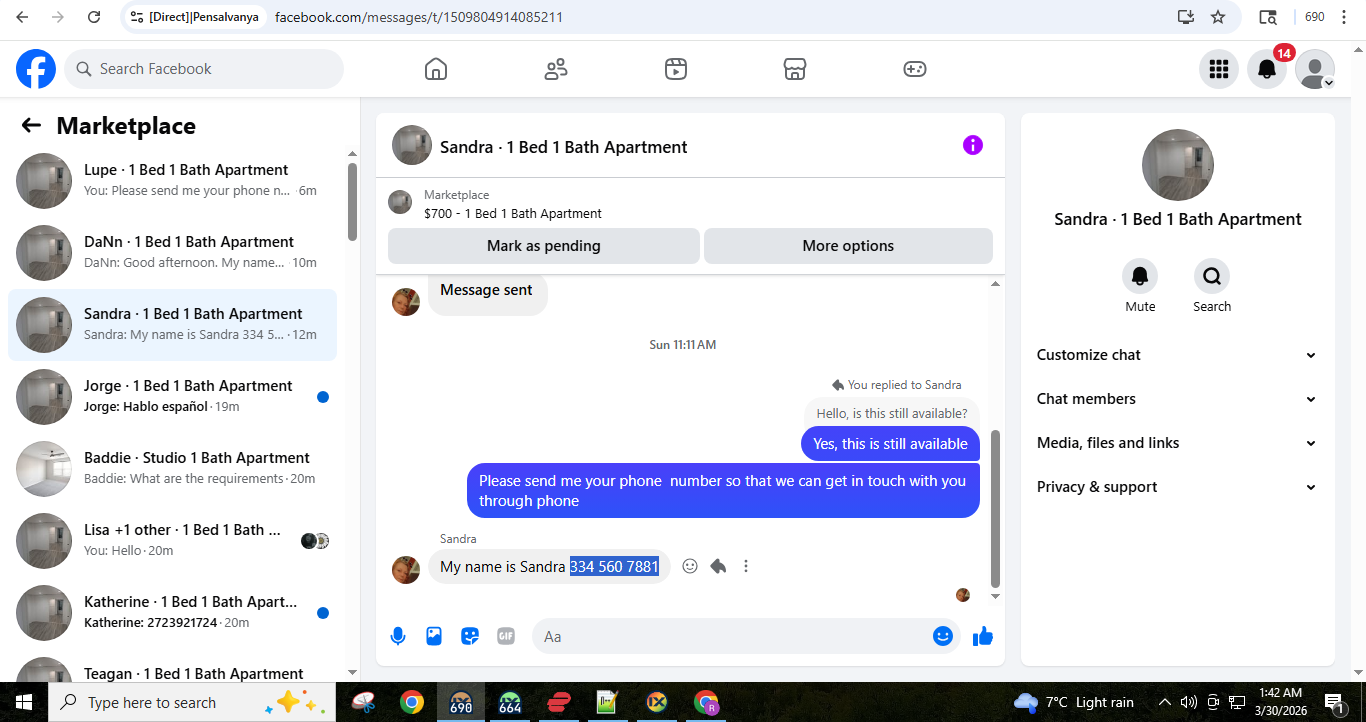View notifications via the bell with 14 badge

1267,69
